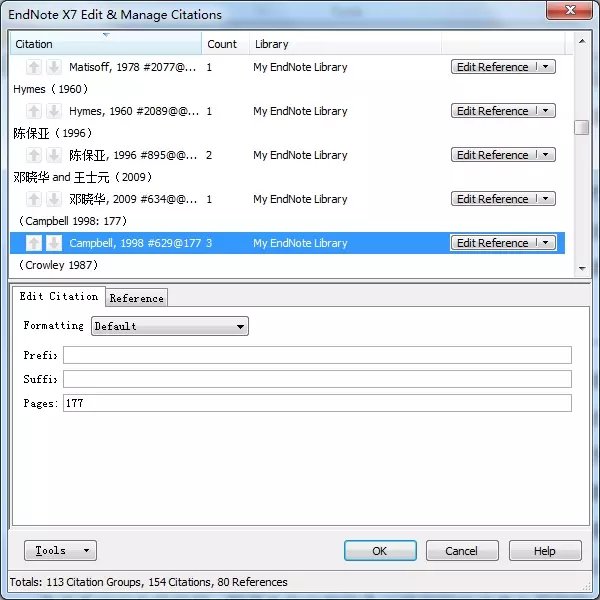
Task: Open Edit Reference dropdown arrow for Campbell row
Action: 546,243
